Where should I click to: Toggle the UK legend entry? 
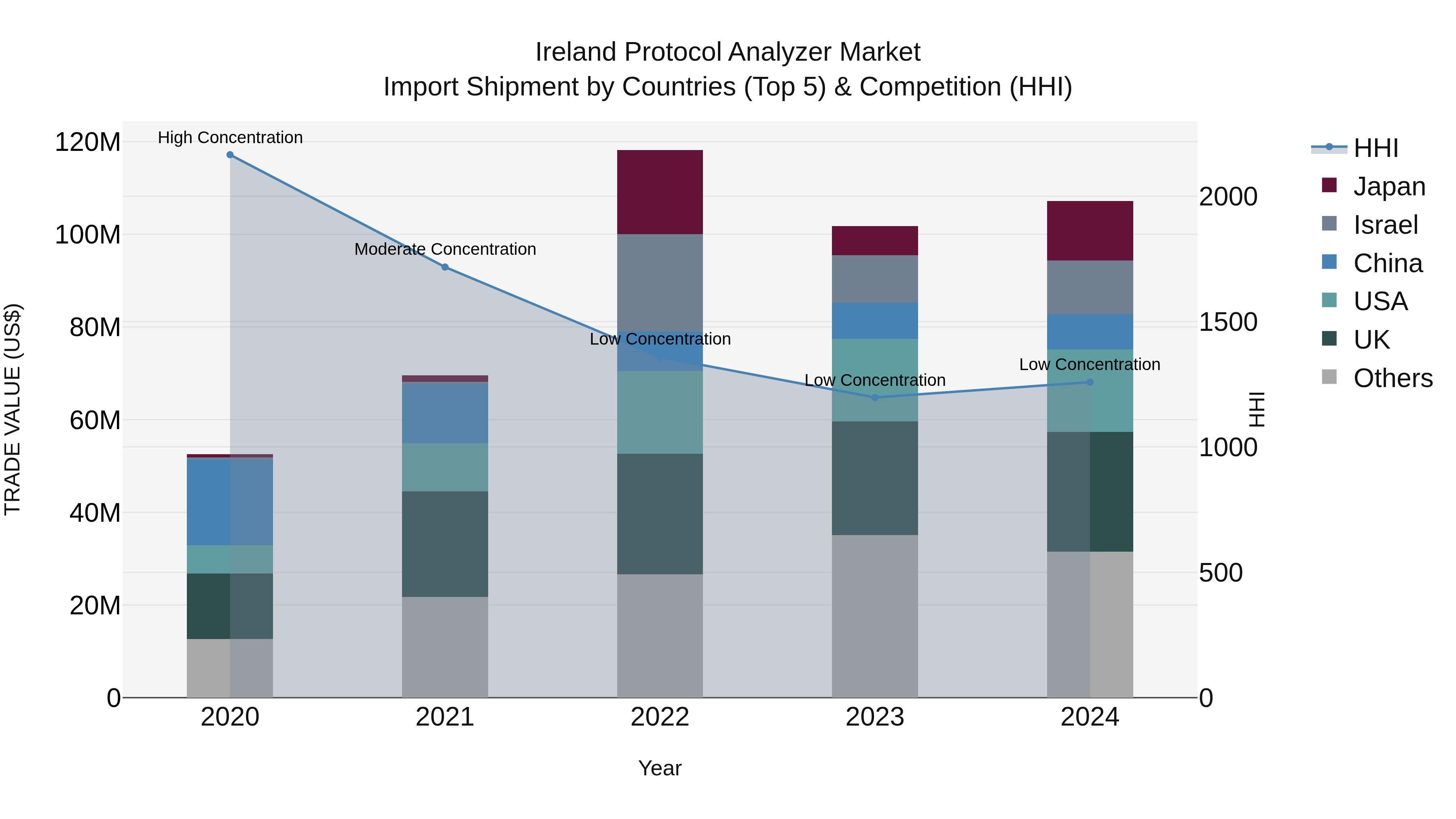1355,339
